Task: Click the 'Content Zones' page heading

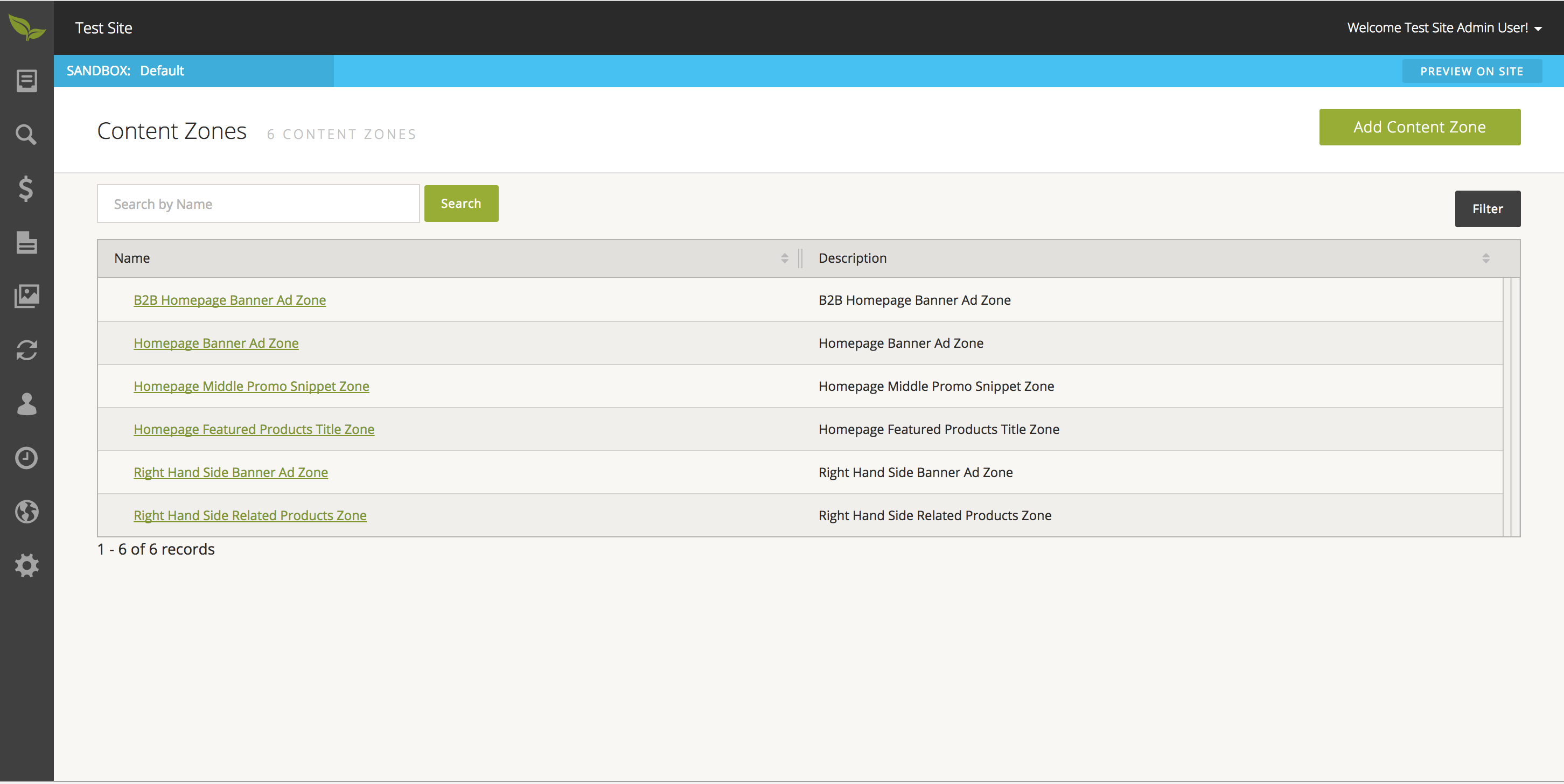Action: (172, 131)
